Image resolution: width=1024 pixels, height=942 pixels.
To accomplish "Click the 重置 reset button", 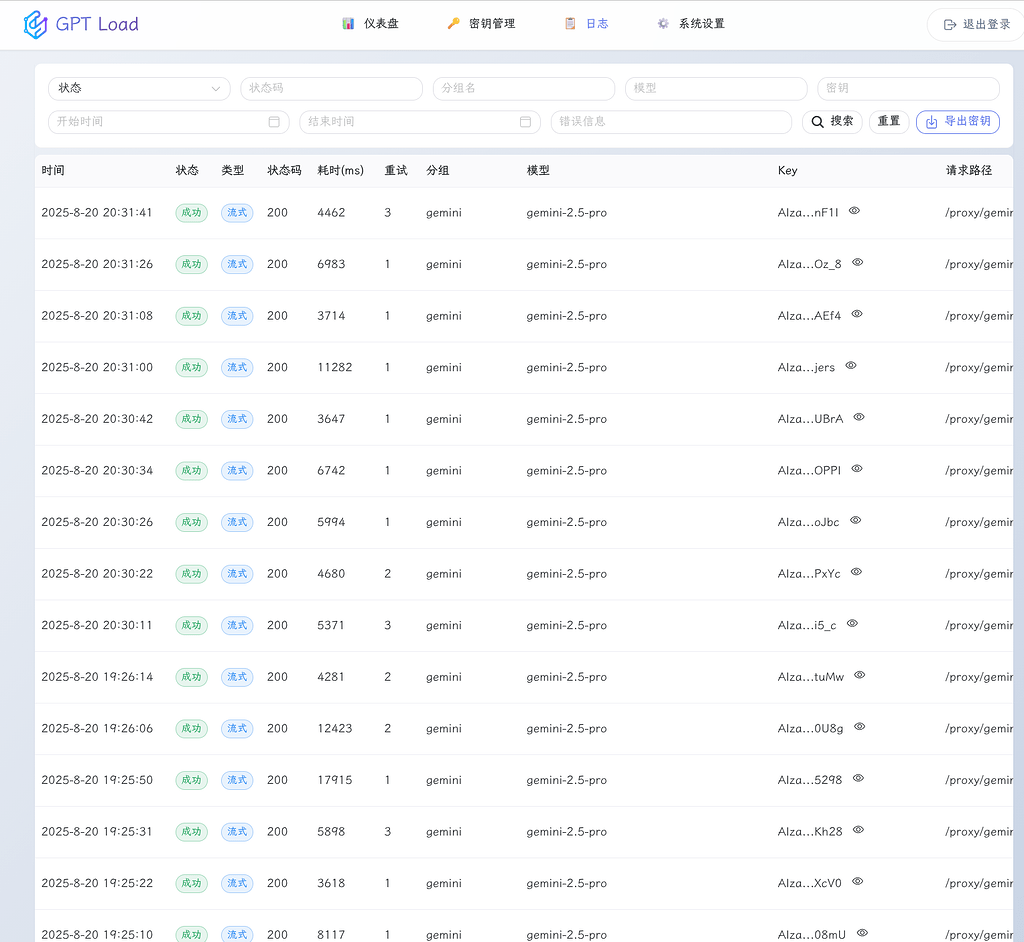I will (889, 122).
